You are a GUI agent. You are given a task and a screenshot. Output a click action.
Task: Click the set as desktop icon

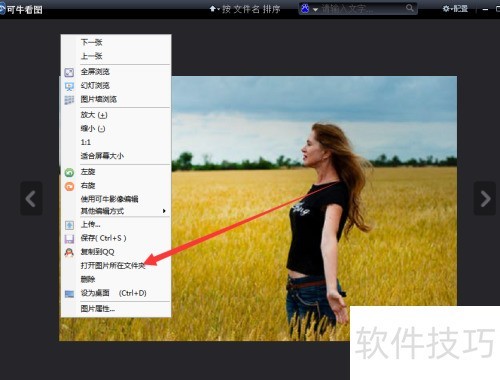tap(69, 294)
